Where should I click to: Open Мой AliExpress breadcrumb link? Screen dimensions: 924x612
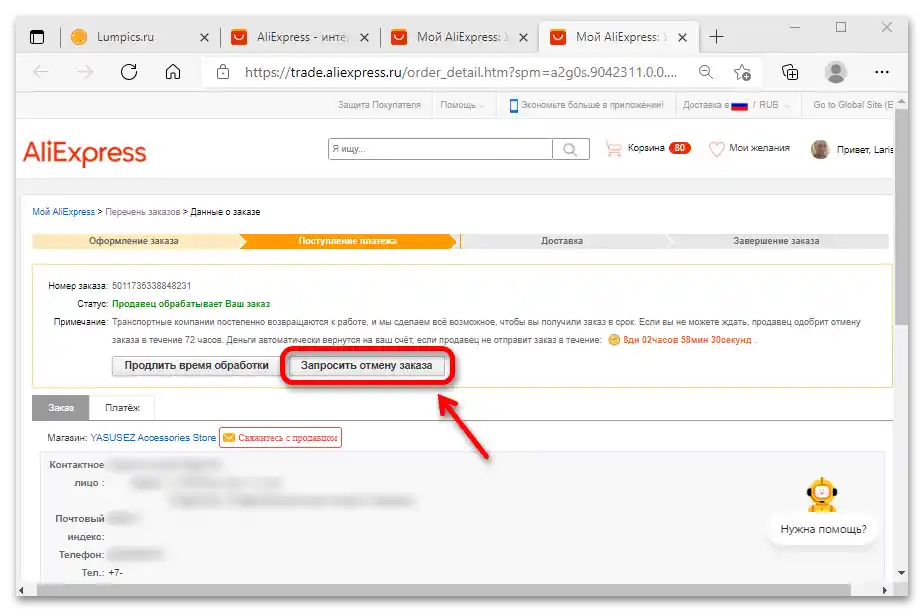tap(63, 212)
